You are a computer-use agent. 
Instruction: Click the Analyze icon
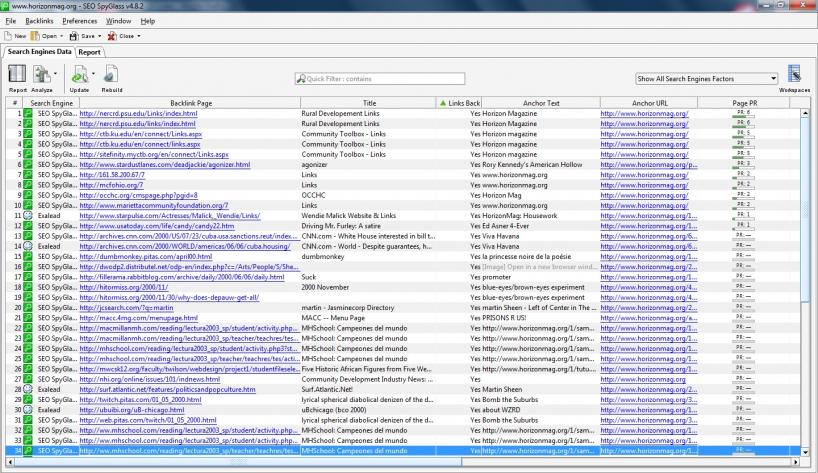[40, 75]
